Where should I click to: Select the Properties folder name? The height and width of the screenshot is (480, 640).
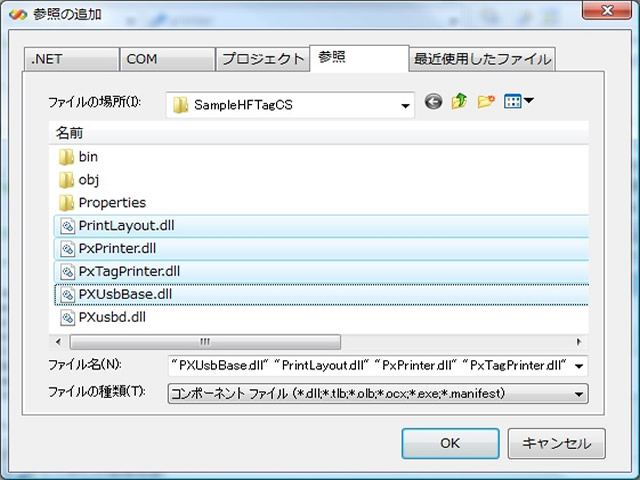tap(112, 203)
